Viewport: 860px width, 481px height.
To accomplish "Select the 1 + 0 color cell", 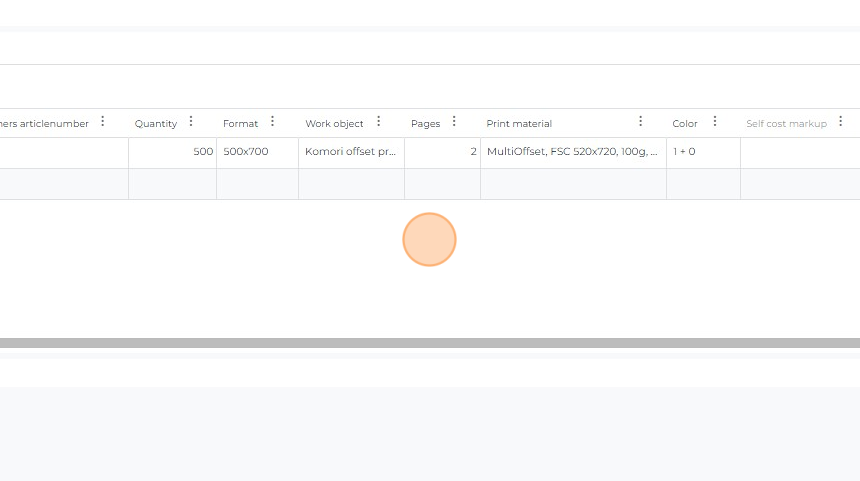I will (703, 152).
